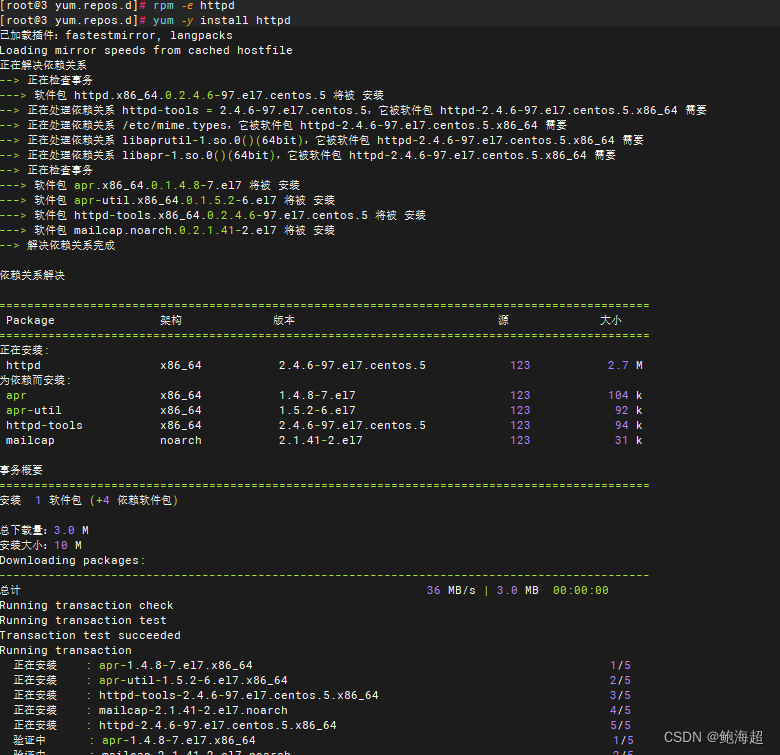Click 'mailcap.noarch.0.2.1.41-2.el7' package text
This screenshot has width=780, height=755.
point(175,230)
